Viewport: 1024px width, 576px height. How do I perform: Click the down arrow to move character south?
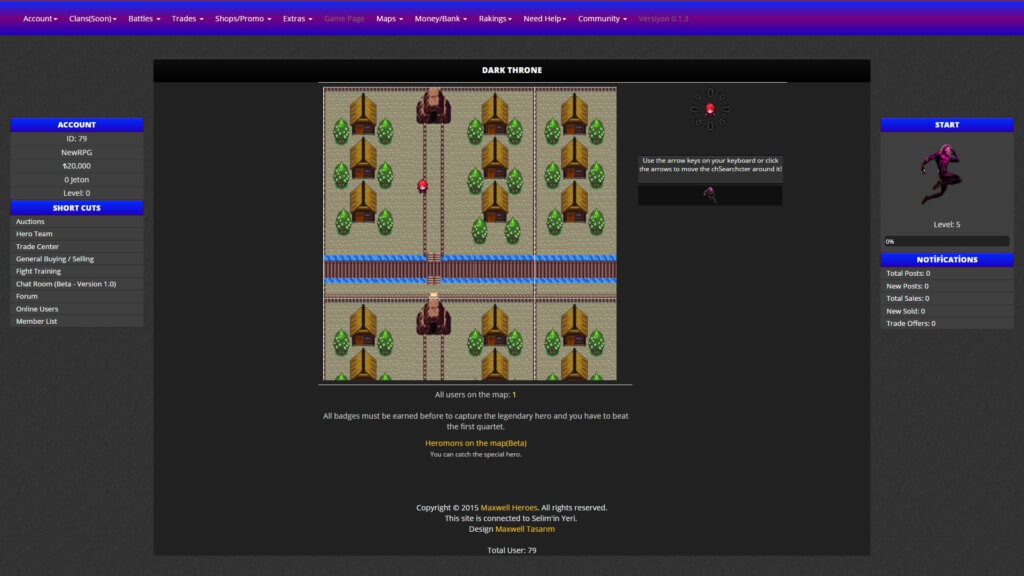[710, 126]
